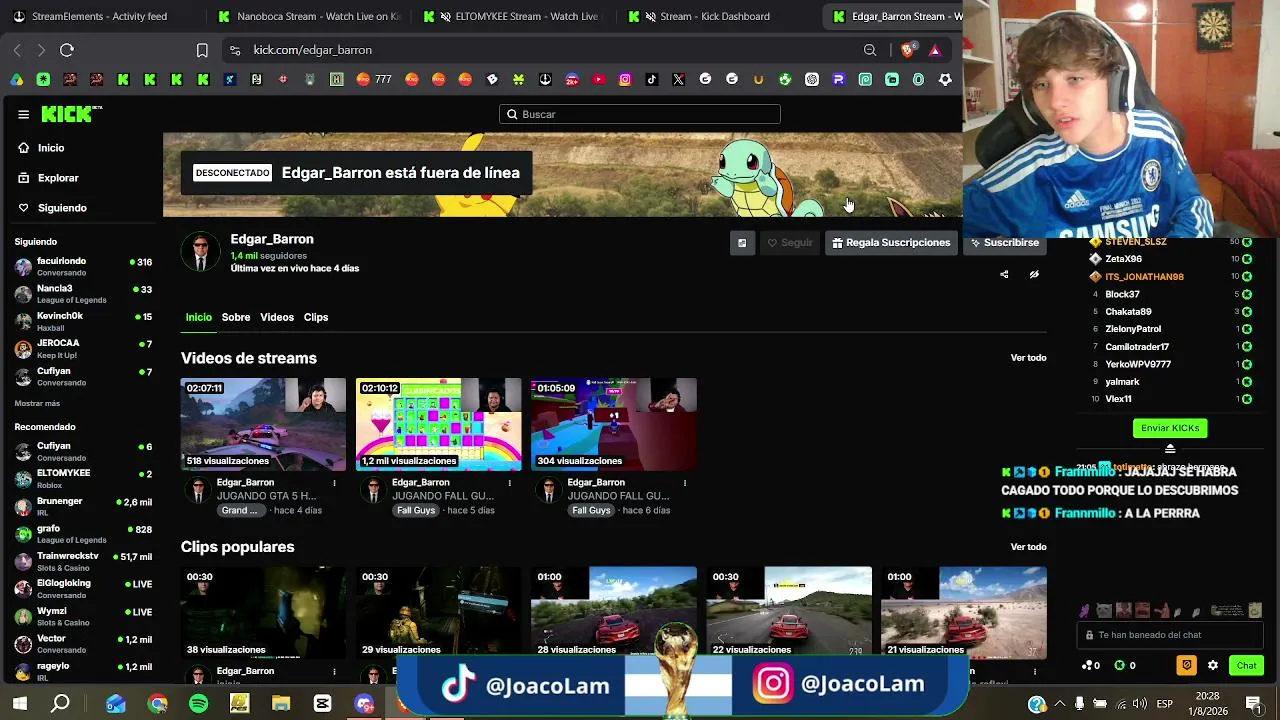The width and height of the screenshot is (1280, 720).
Task: Open the 01:05:09 video thumbnail
Action: coord(614,424)
